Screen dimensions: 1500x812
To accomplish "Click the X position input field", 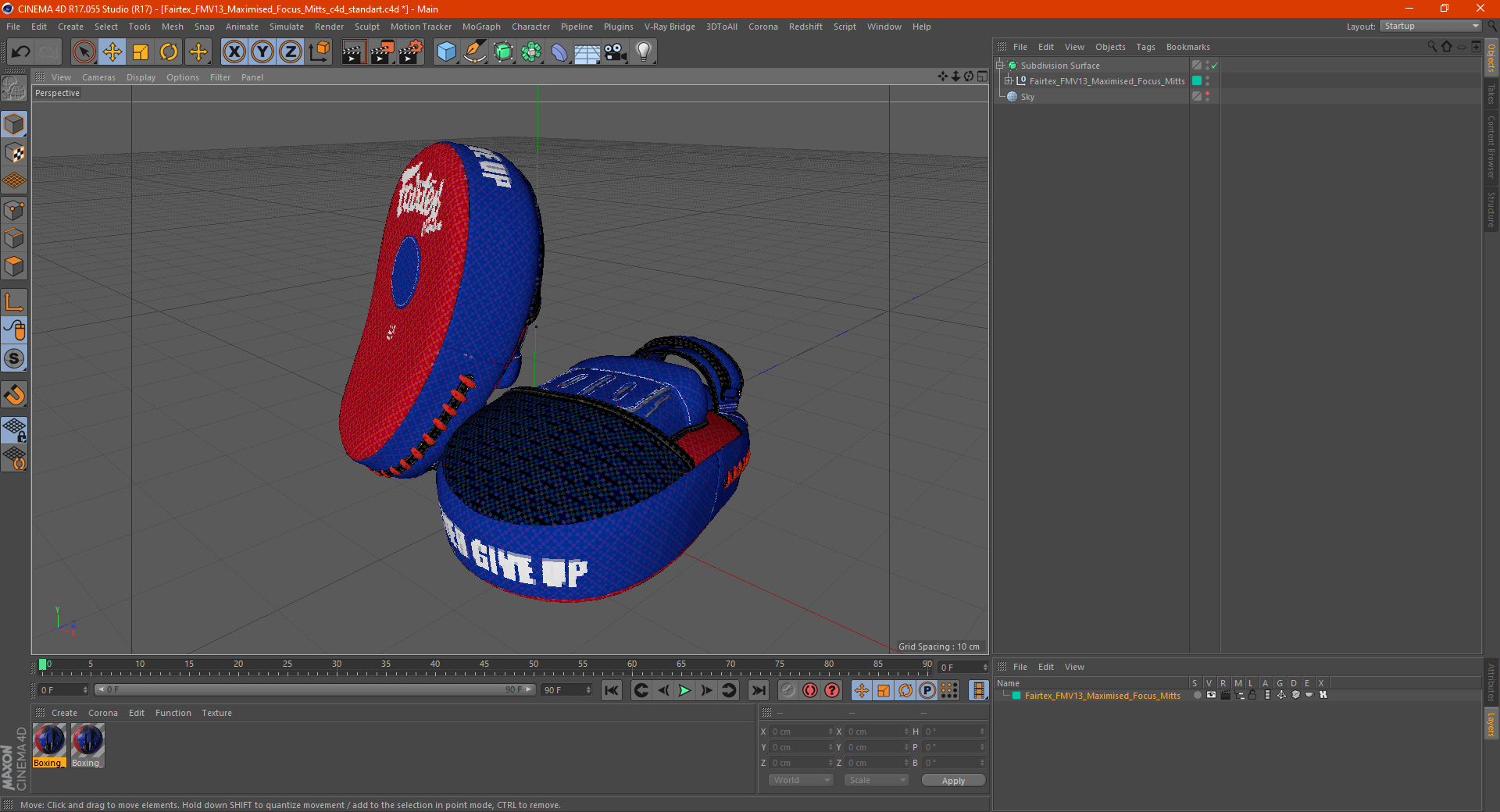I will click(802, 732).
